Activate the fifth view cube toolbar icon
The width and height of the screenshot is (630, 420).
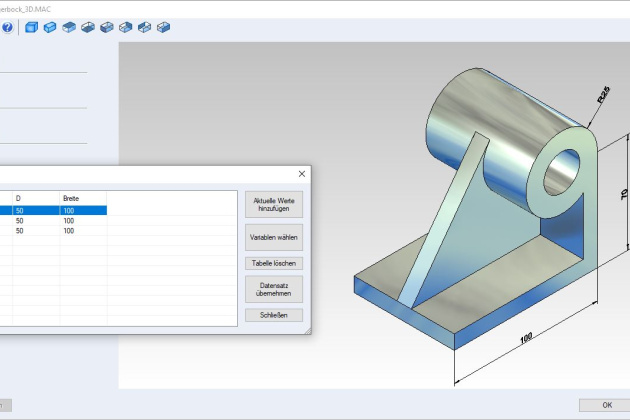107,27
